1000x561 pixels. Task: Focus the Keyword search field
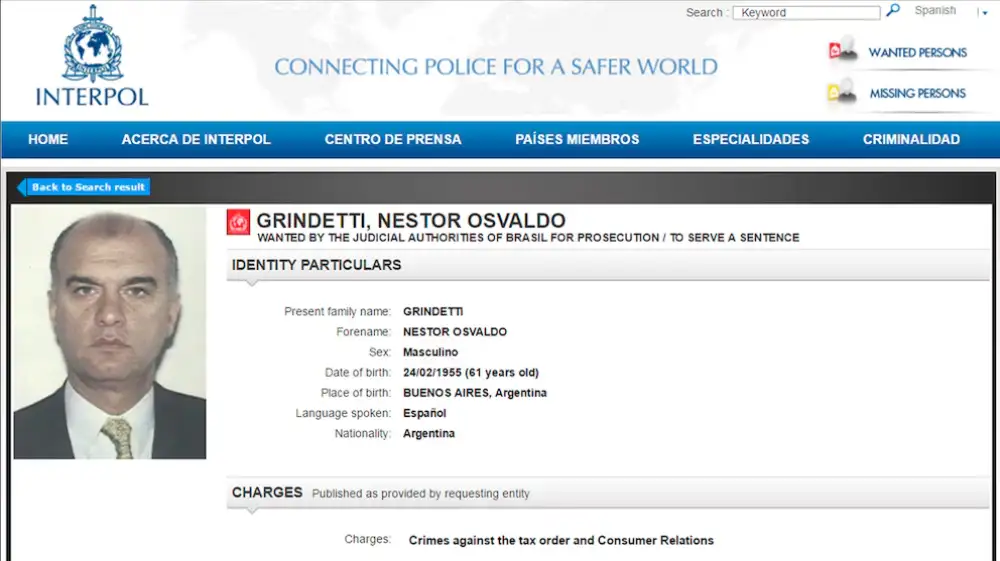pos(806,13)
